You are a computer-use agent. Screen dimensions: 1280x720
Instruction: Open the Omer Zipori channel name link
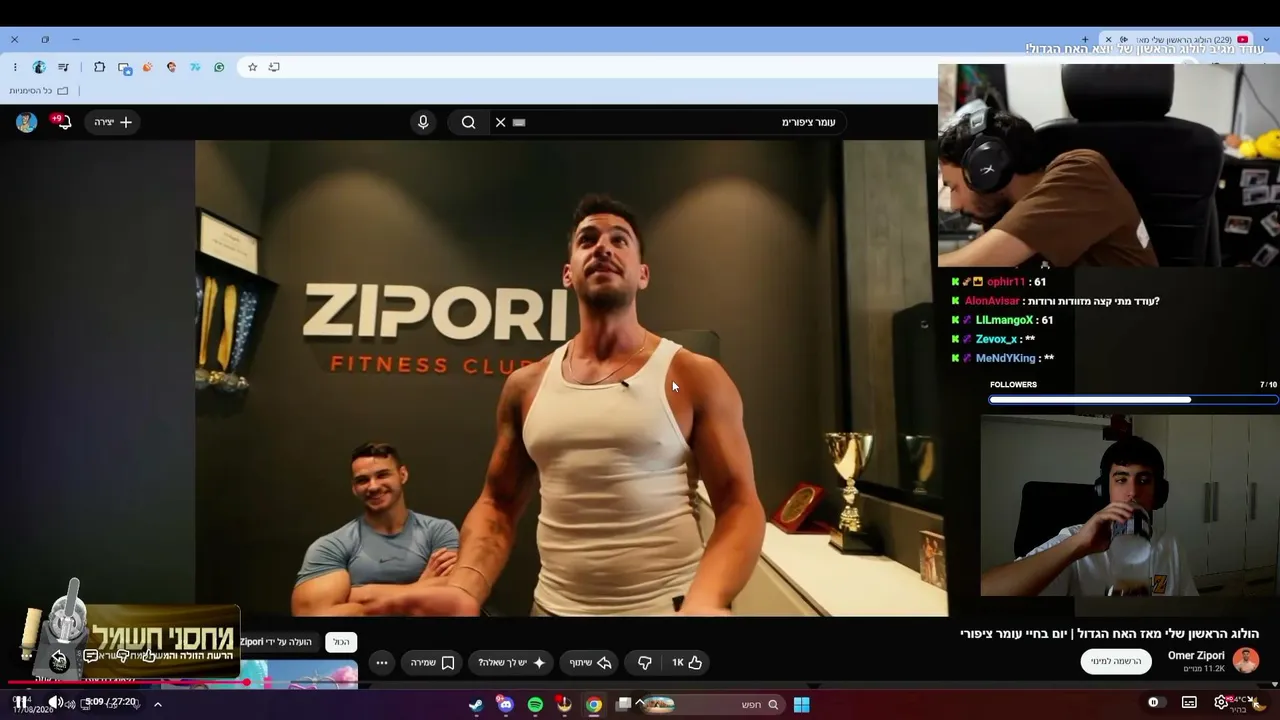(x=1196, y=656)
